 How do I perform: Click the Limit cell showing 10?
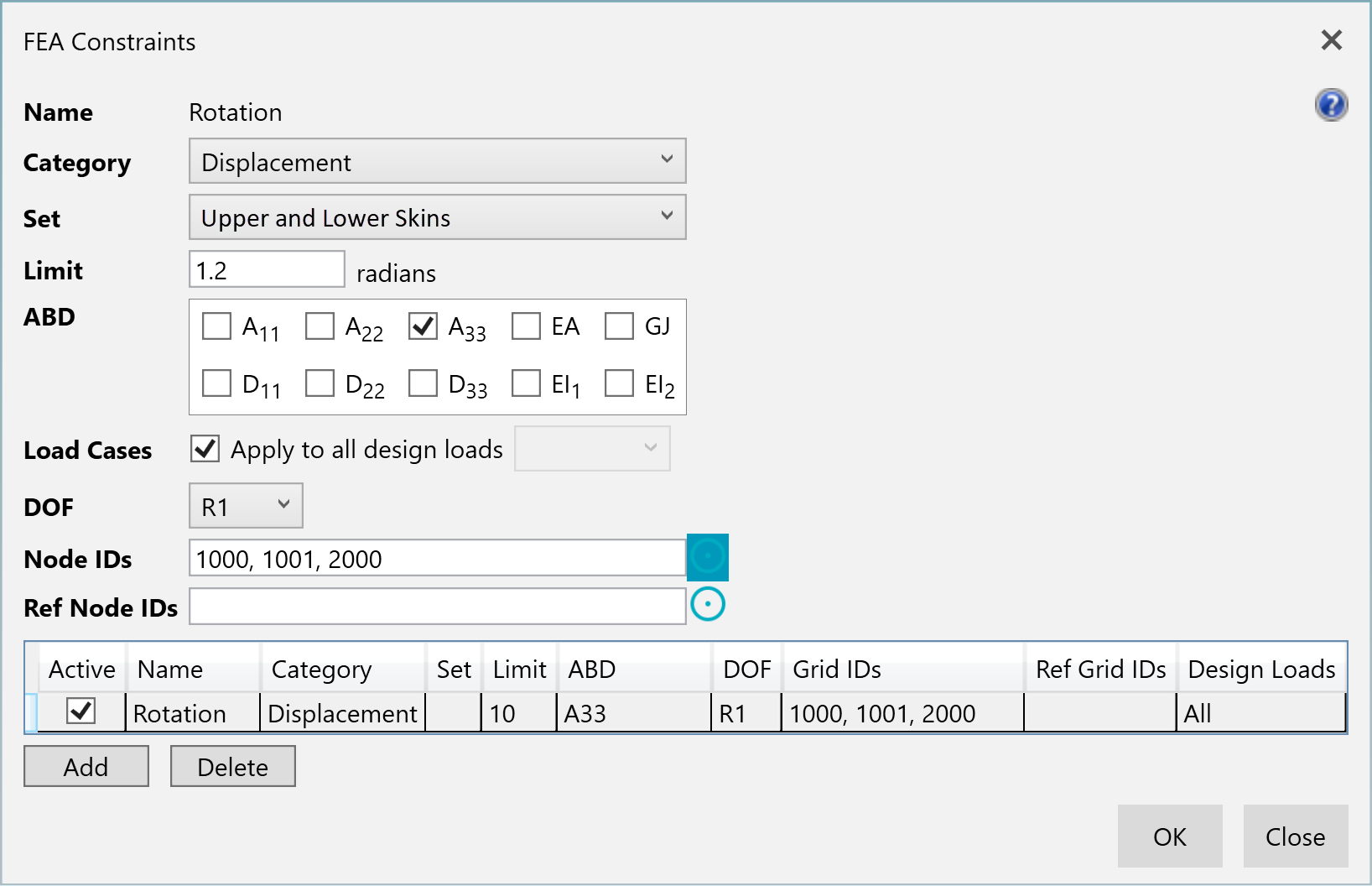click(519, 713)
